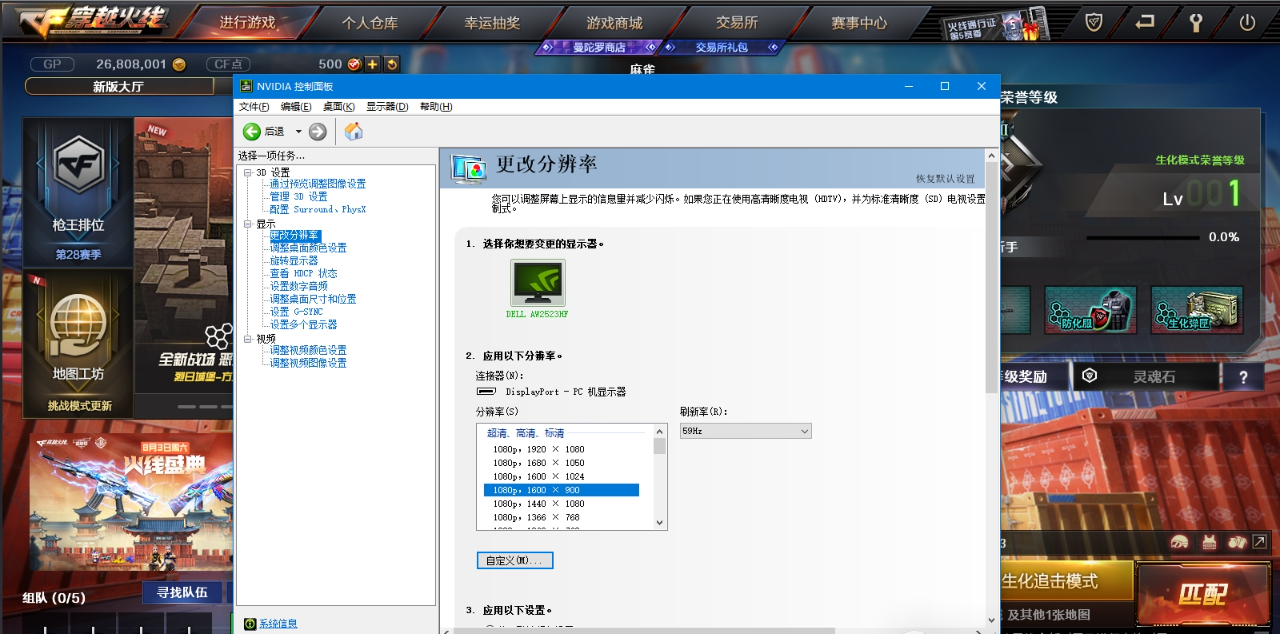Click the 交易所礼包 sub-tab
Image resolution: width=1280 pixels, height=634 pixels.
(x=722, y=47)
